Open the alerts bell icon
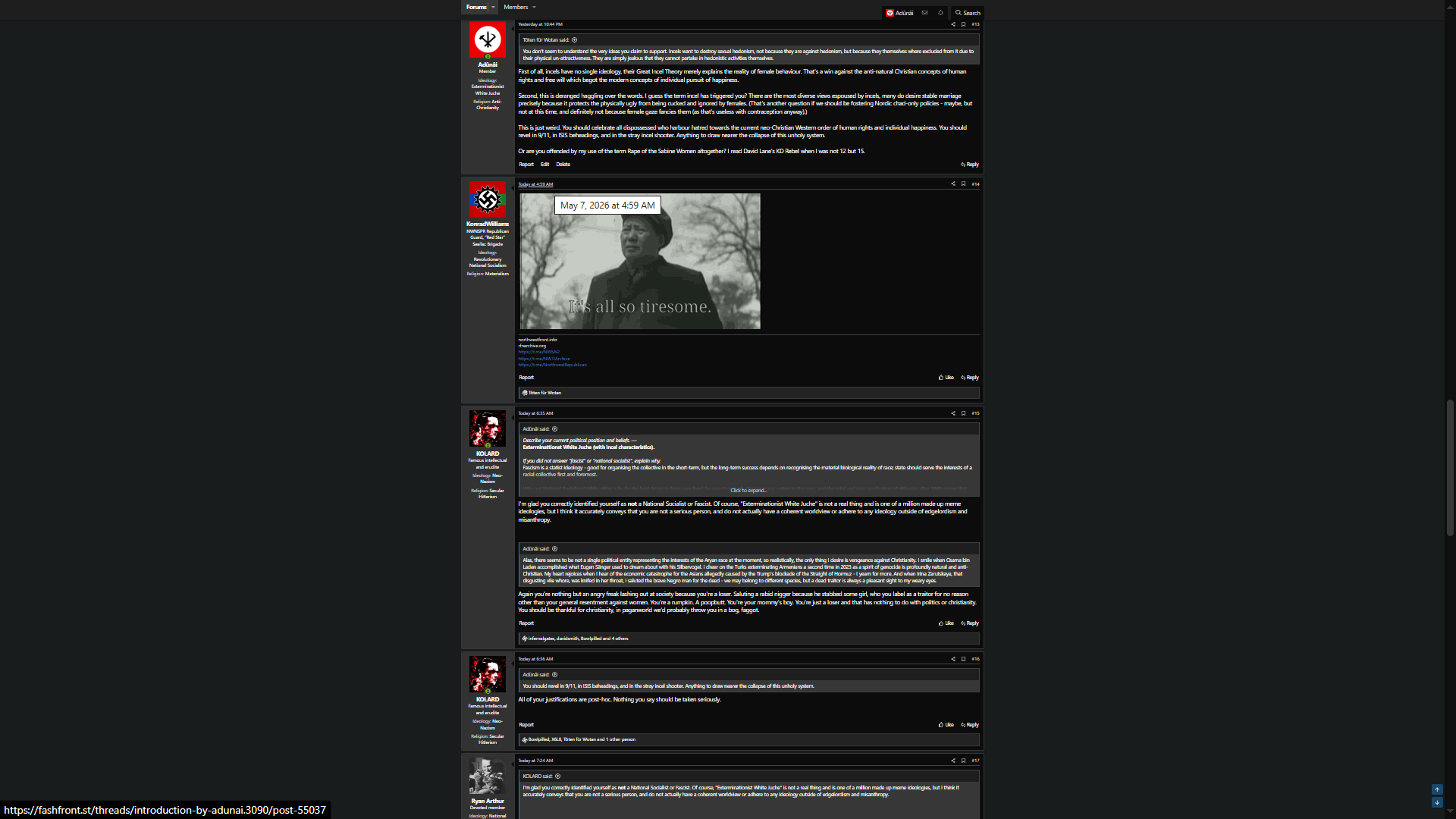Screen dimensions: 1456x819 coord(940,13)
